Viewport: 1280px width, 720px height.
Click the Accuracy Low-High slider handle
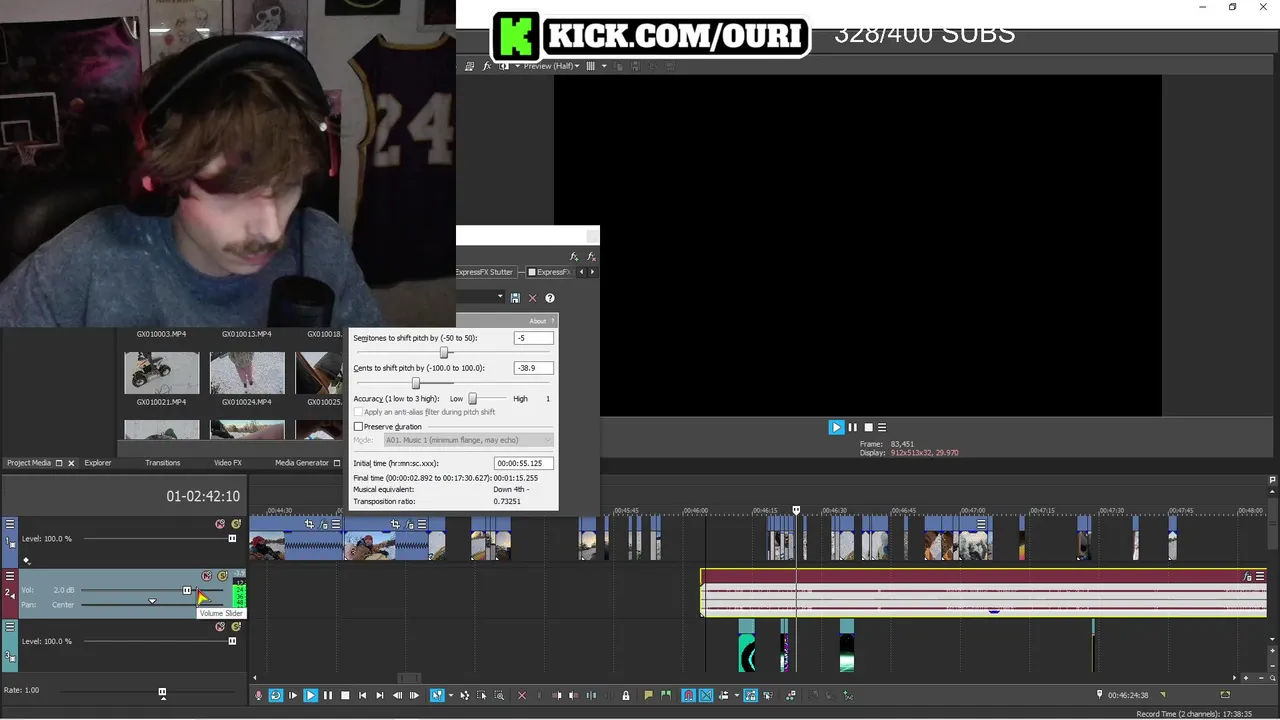(473, 399)
